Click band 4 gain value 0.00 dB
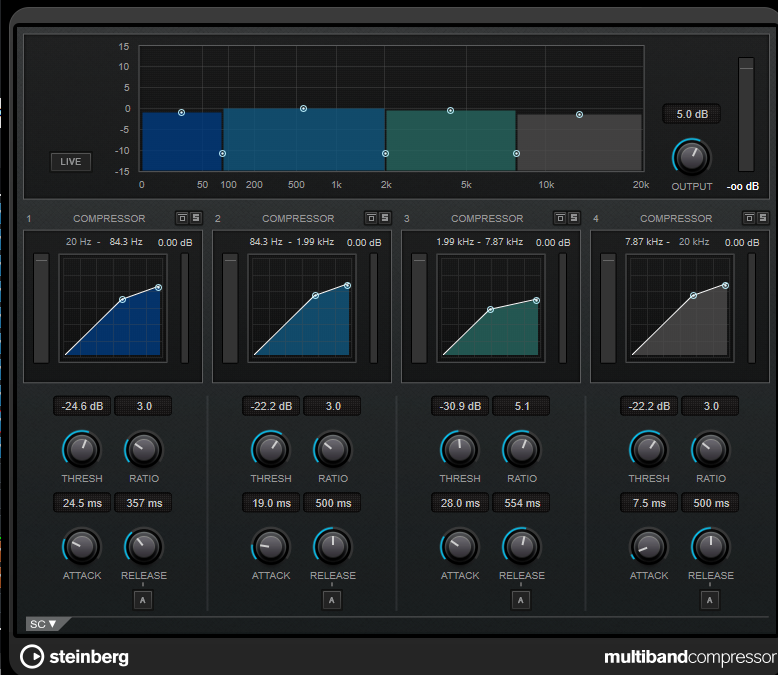 (742, 243)
